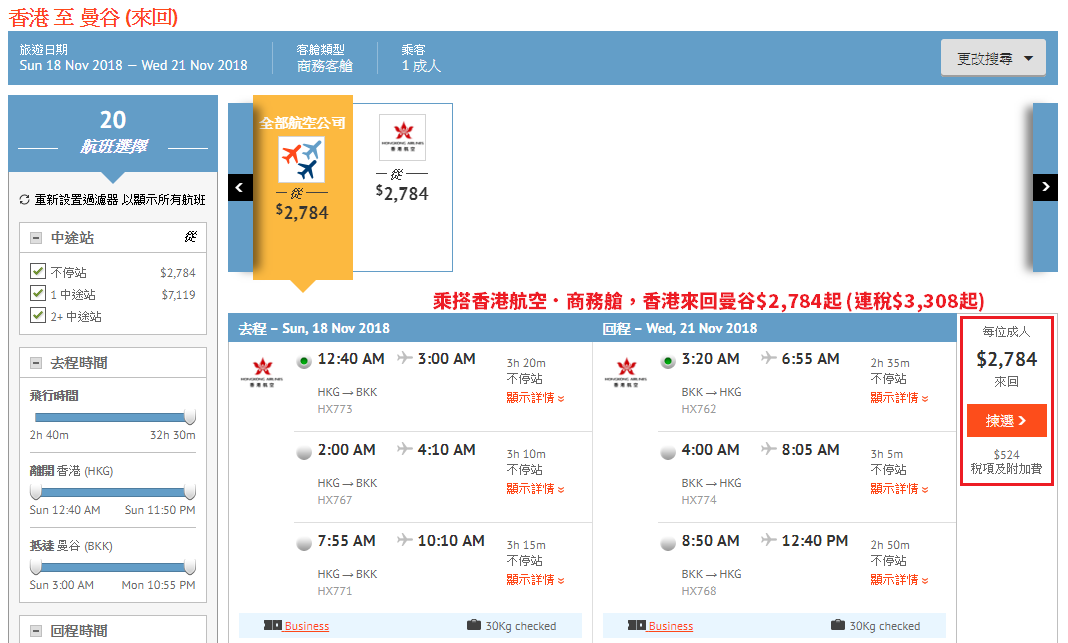The width and height of the screenshot is (1068, 643).
Task: Select return flight departing 8:50 AM
Action: tap(668, 544)
